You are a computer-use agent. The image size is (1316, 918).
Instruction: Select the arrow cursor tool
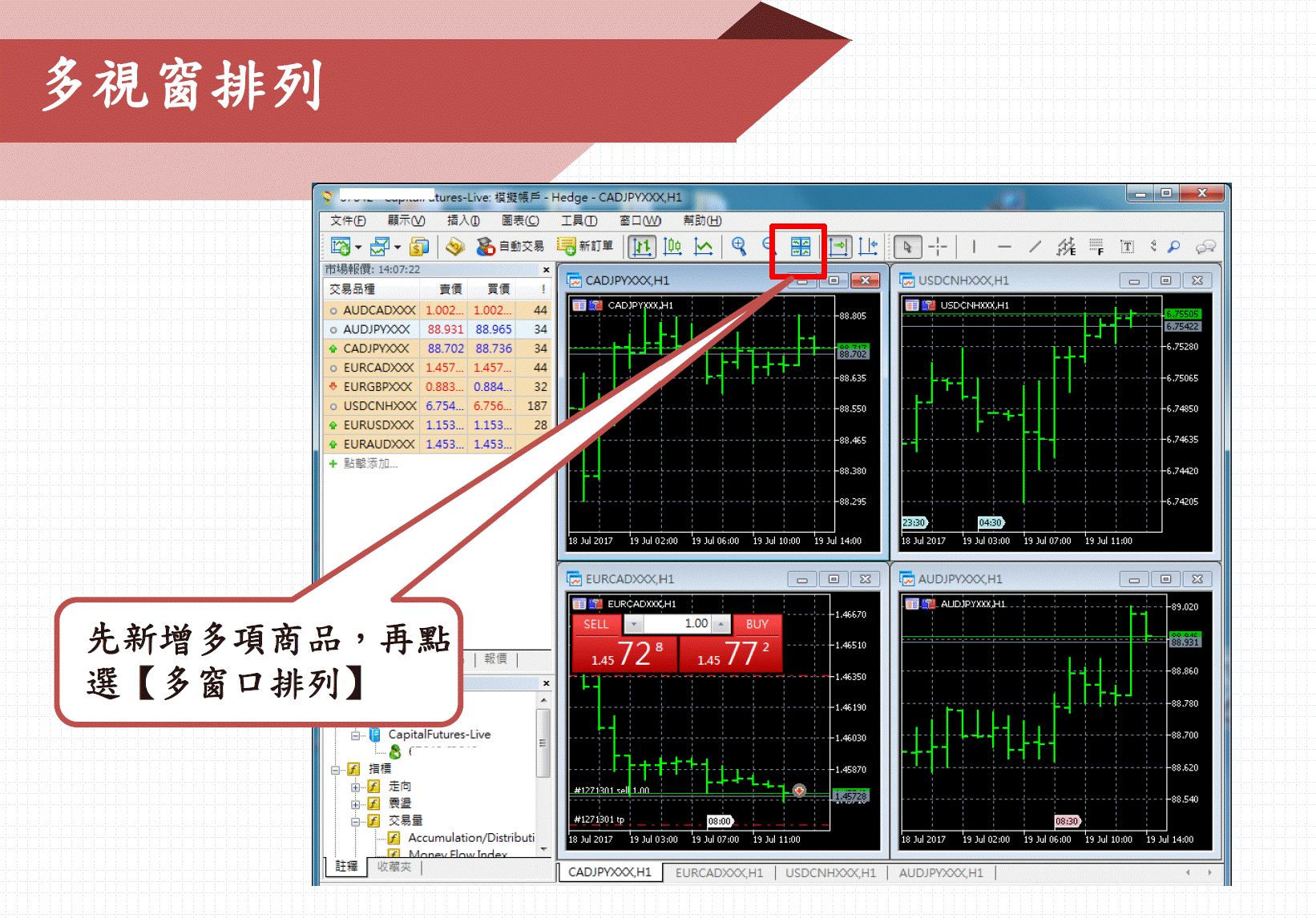click(907, 247)
